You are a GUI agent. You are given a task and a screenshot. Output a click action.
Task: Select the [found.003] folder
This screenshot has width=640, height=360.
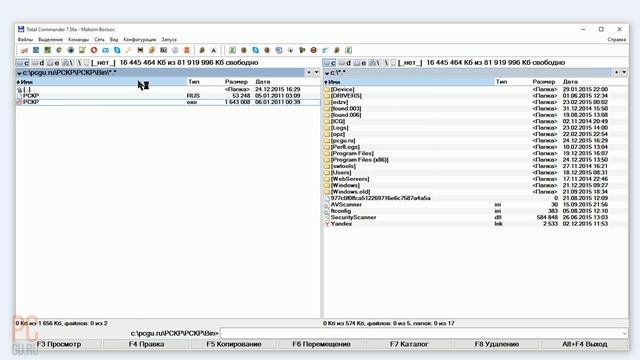coord(476,109)
